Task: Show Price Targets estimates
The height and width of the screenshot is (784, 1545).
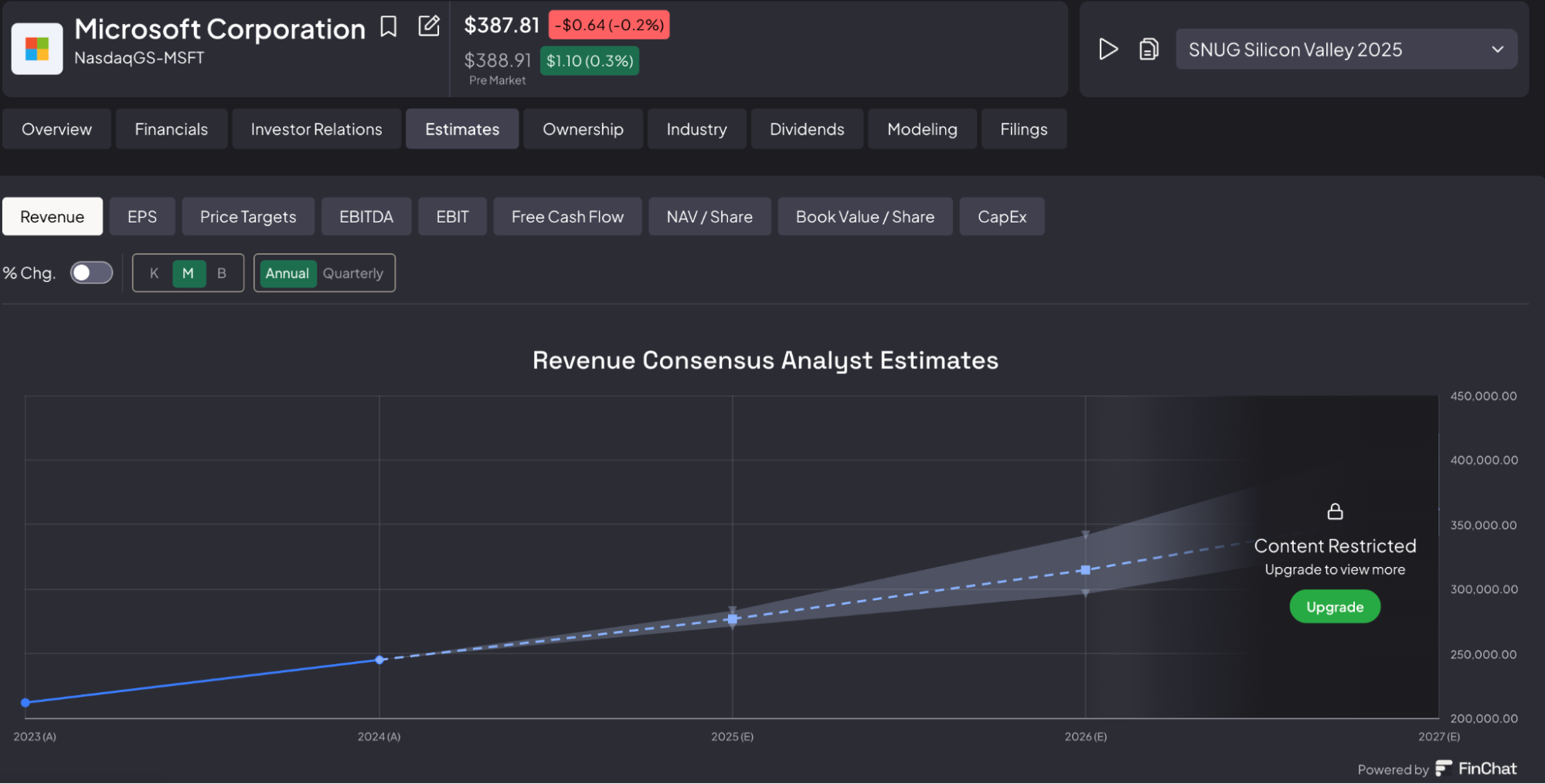Action: pyautogui.click(x=248, y=216)
